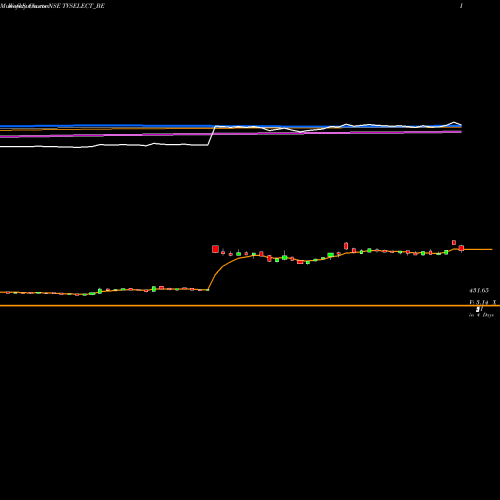
Task: Click the 'in 4 Days' label
Action: point(481,315)
